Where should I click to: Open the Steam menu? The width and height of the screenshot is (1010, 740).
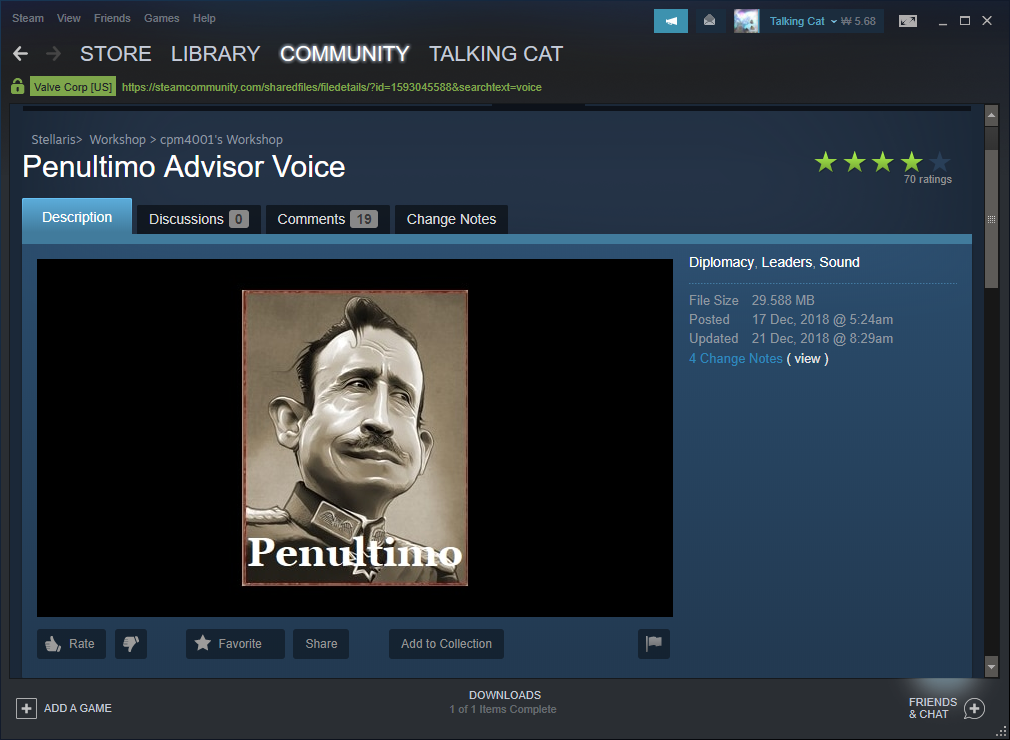(28, 18)
